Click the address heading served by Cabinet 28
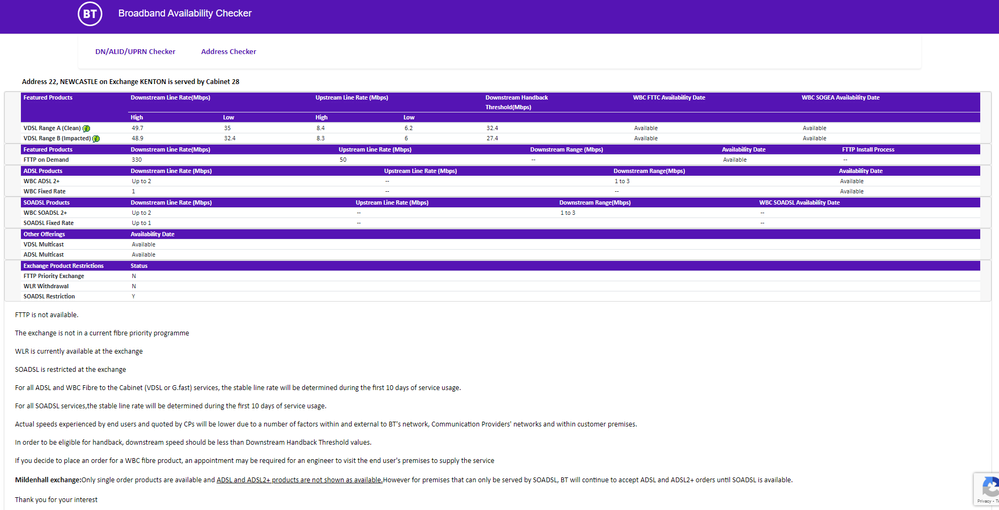This screenshot has height=510, width=999. 130,81
